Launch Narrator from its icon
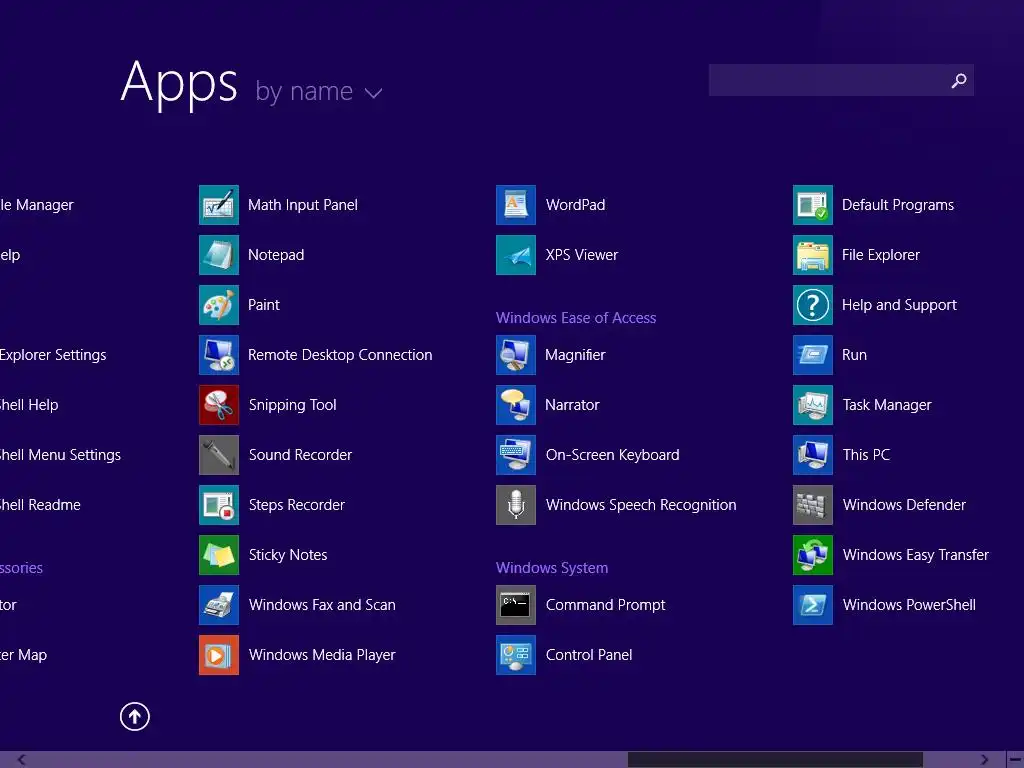This screenshot has height=768, width=1024. coord(516,405)
